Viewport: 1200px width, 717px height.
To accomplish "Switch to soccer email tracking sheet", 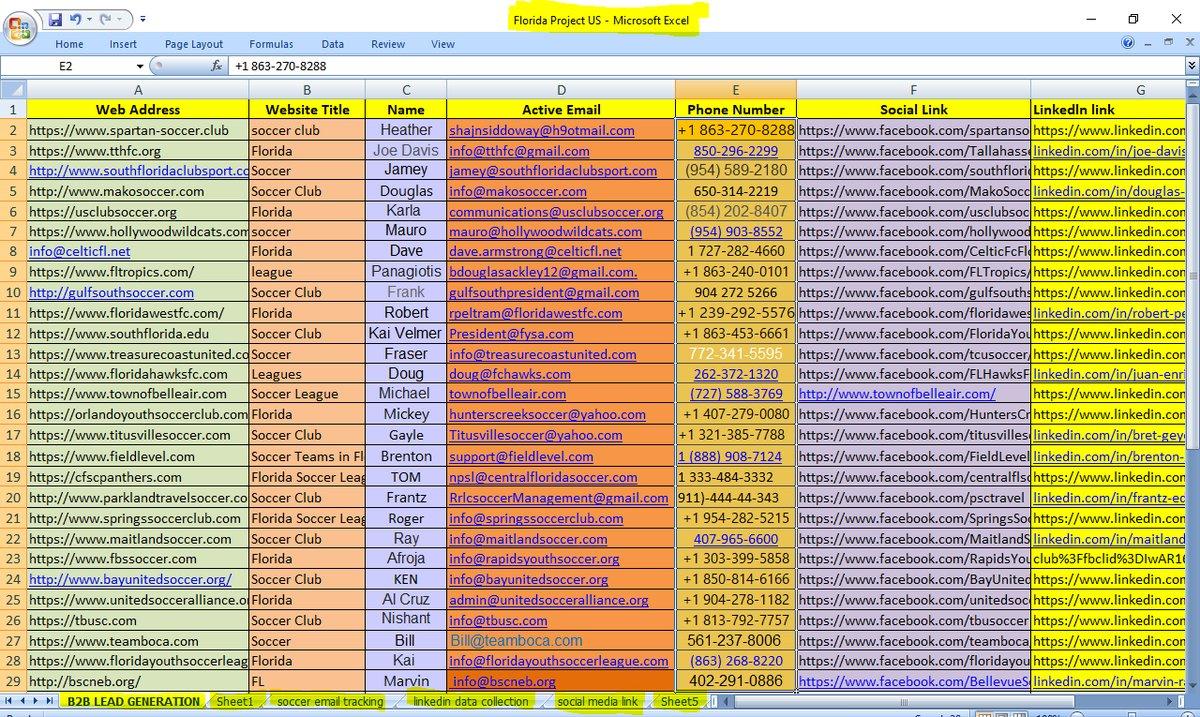I will [330, 702].
